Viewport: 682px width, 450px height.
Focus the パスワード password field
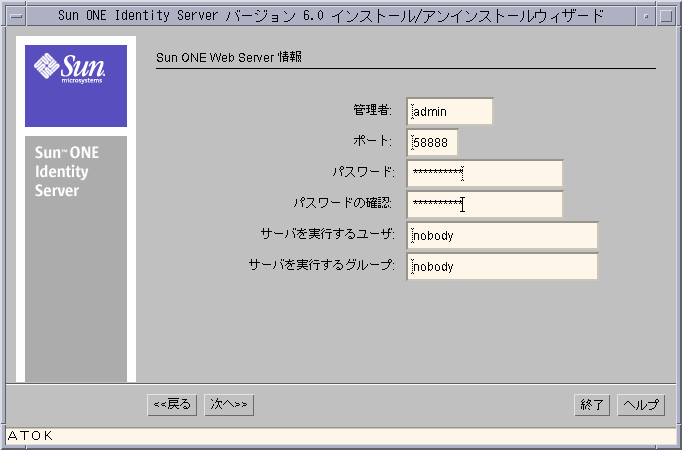(x=485, y=173)
